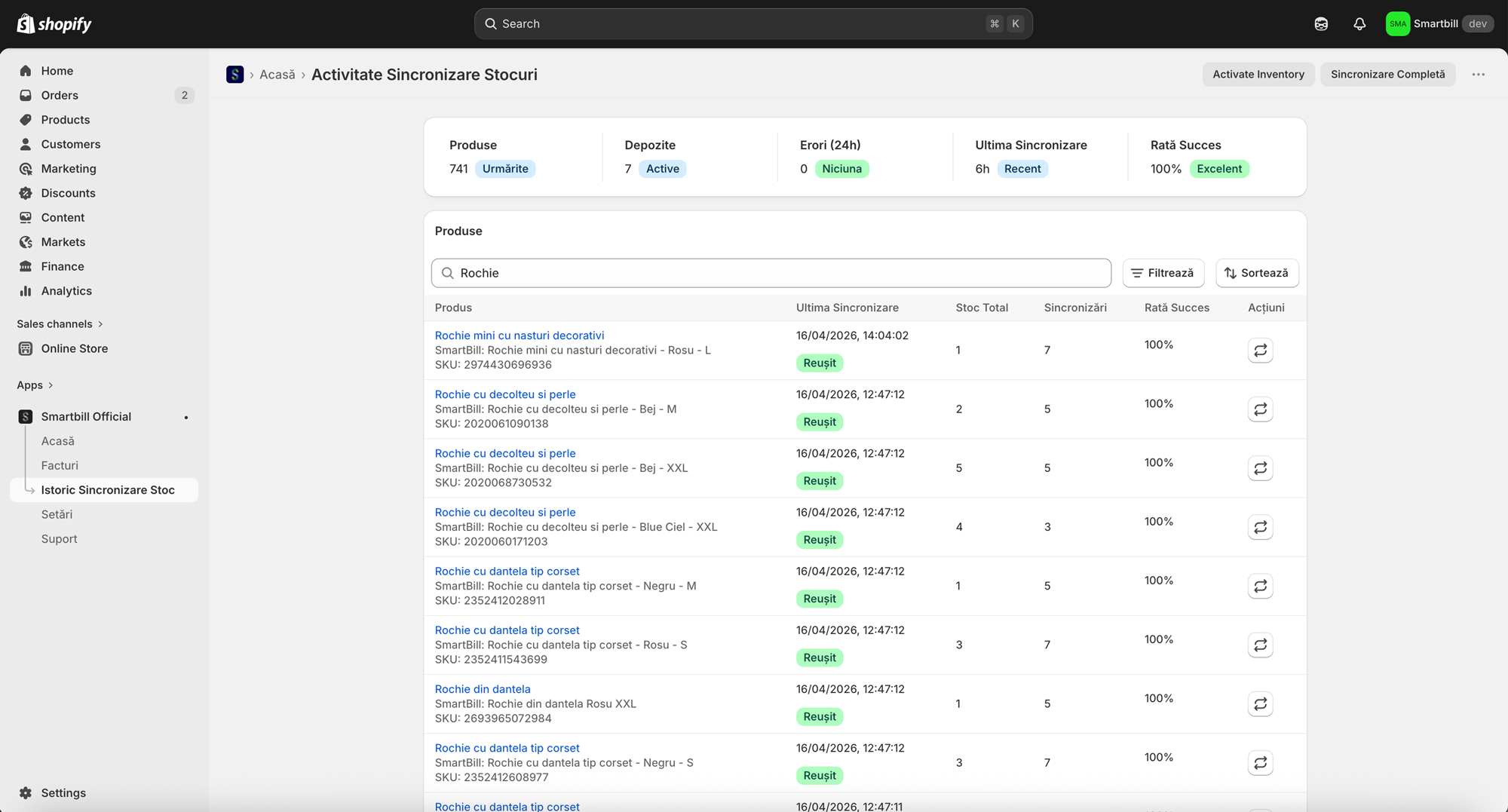Open the Sortează sort options
Screen dimensions: 1508x812
[x=1257, y=273]
